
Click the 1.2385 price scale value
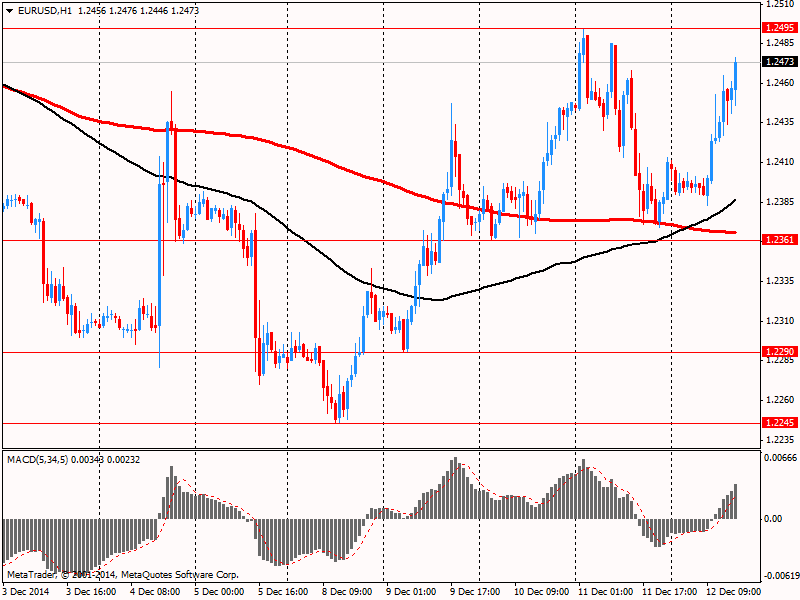pyautogui.click(x=780, y=202)
